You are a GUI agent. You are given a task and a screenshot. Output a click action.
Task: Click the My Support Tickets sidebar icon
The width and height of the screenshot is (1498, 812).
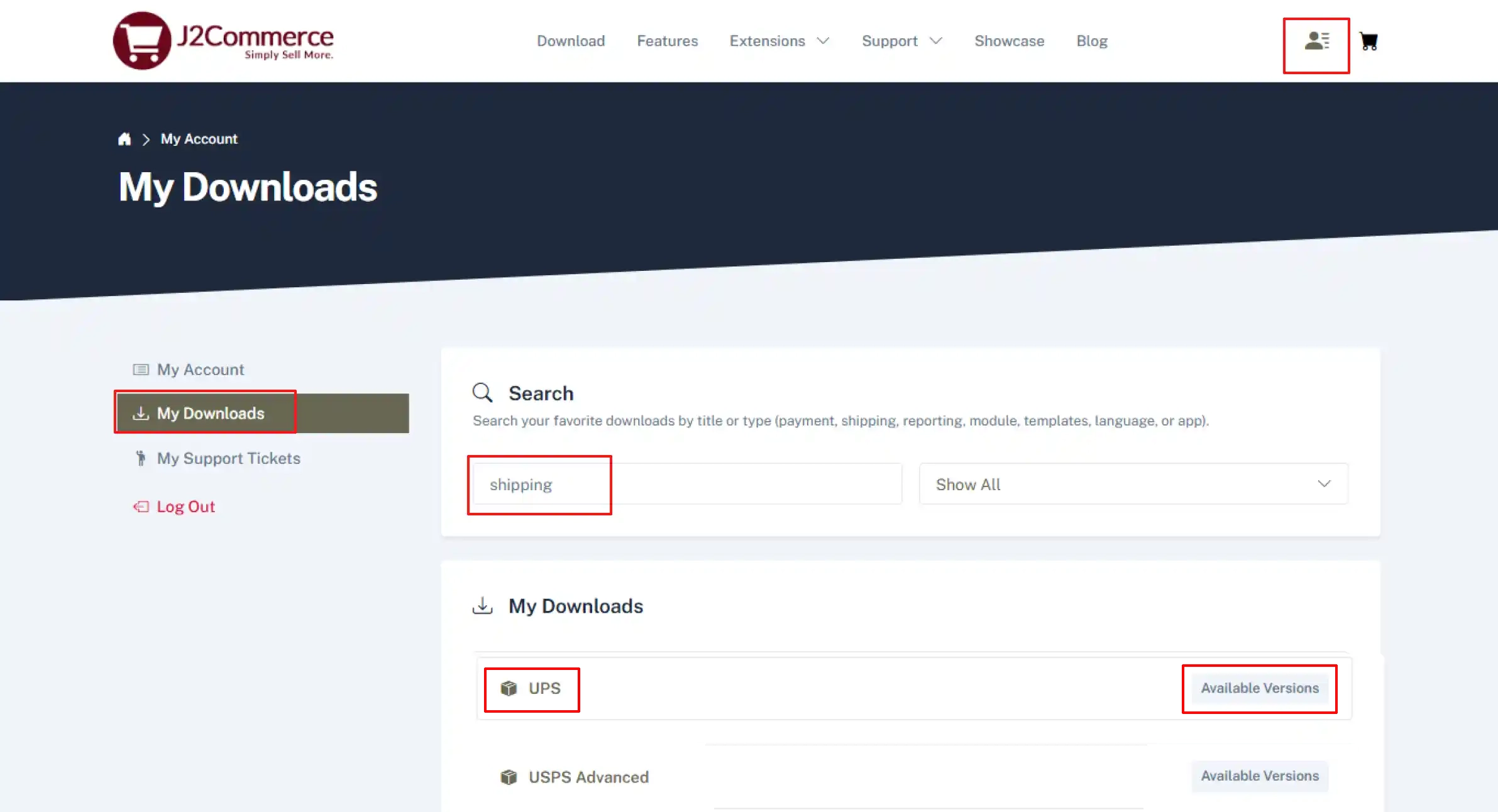(141, 458)
